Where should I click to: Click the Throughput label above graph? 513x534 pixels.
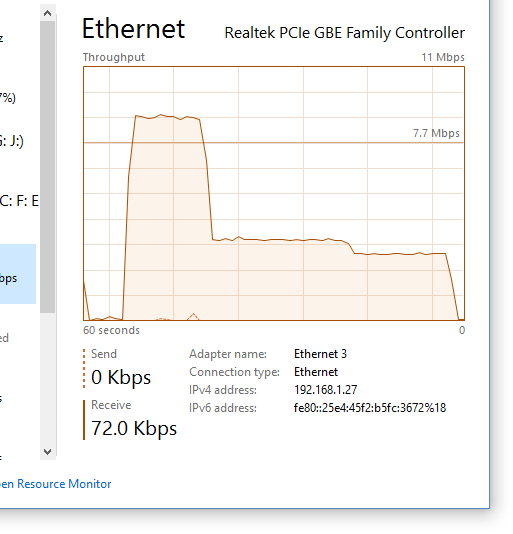pyautogui.click(x=114, y=57)
